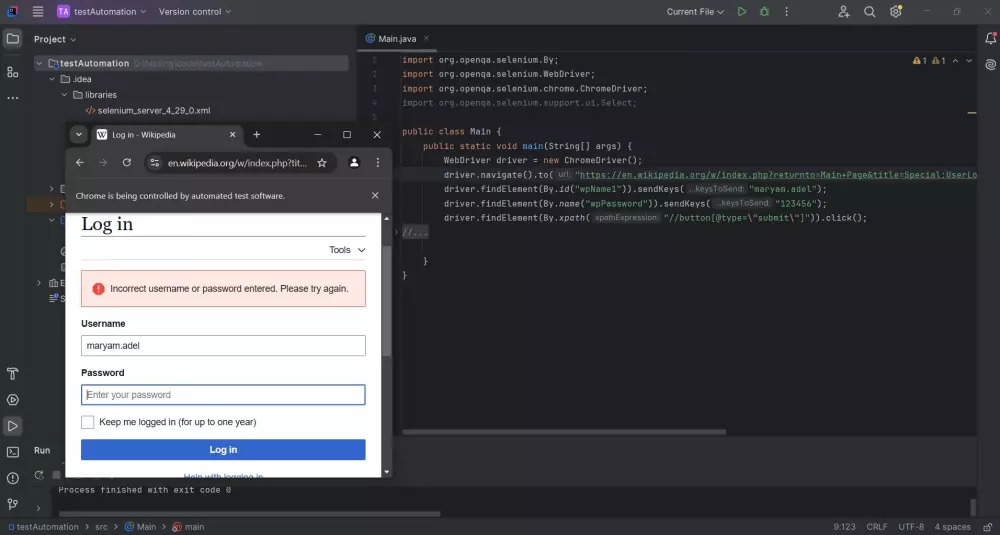Screen dimensions: 1000x535
Task: Open the Version control dropdown
Action: (195, 11)
